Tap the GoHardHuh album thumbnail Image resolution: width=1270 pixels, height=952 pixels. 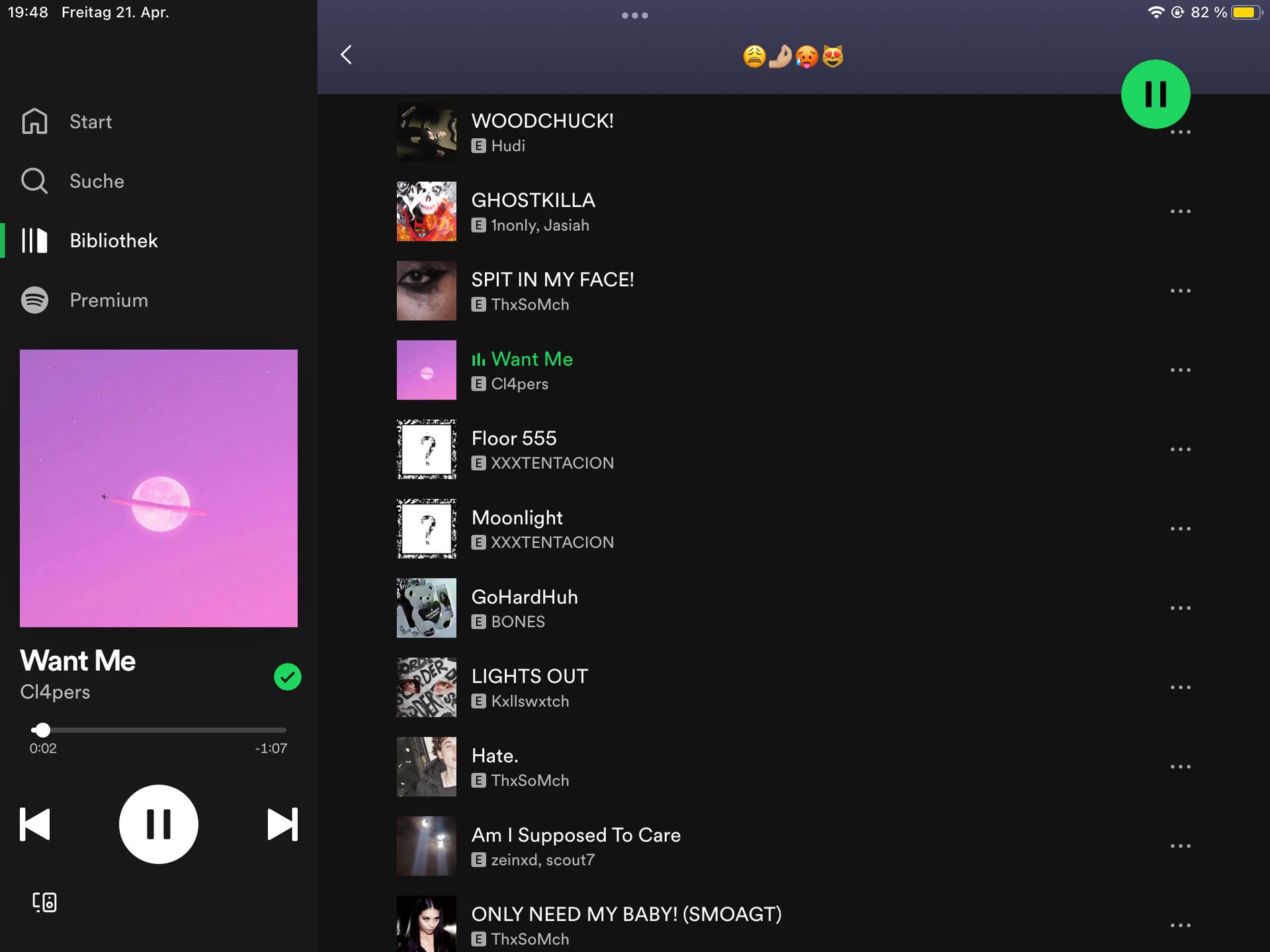click(427, 608)
